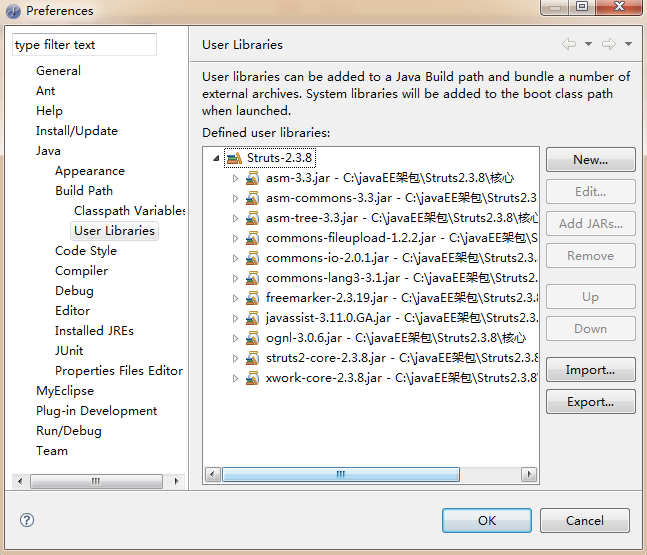Open Compiler preferences
This screenshot has height=555, width=647.
[81, 271]
